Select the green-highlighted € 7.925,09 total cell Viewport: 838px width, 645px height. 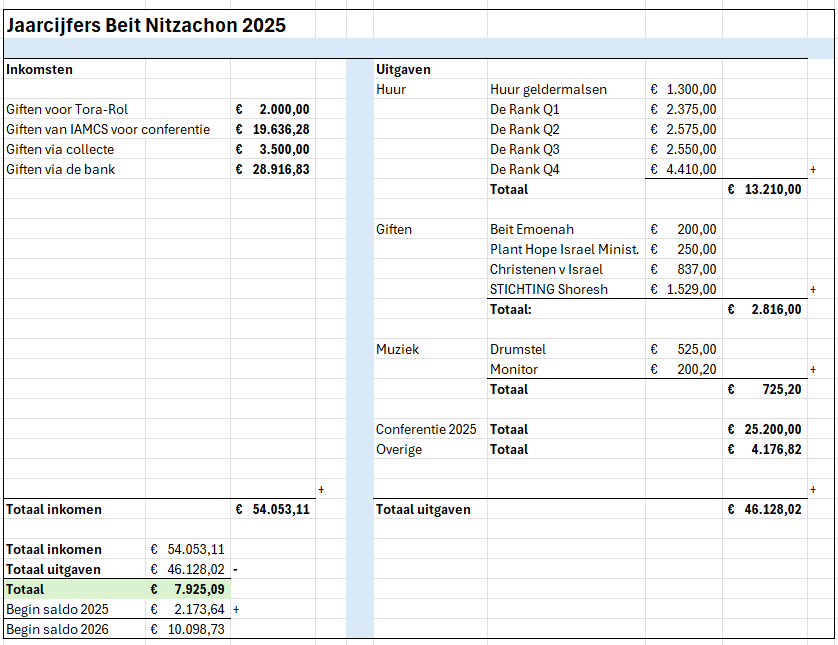point(188,589)
